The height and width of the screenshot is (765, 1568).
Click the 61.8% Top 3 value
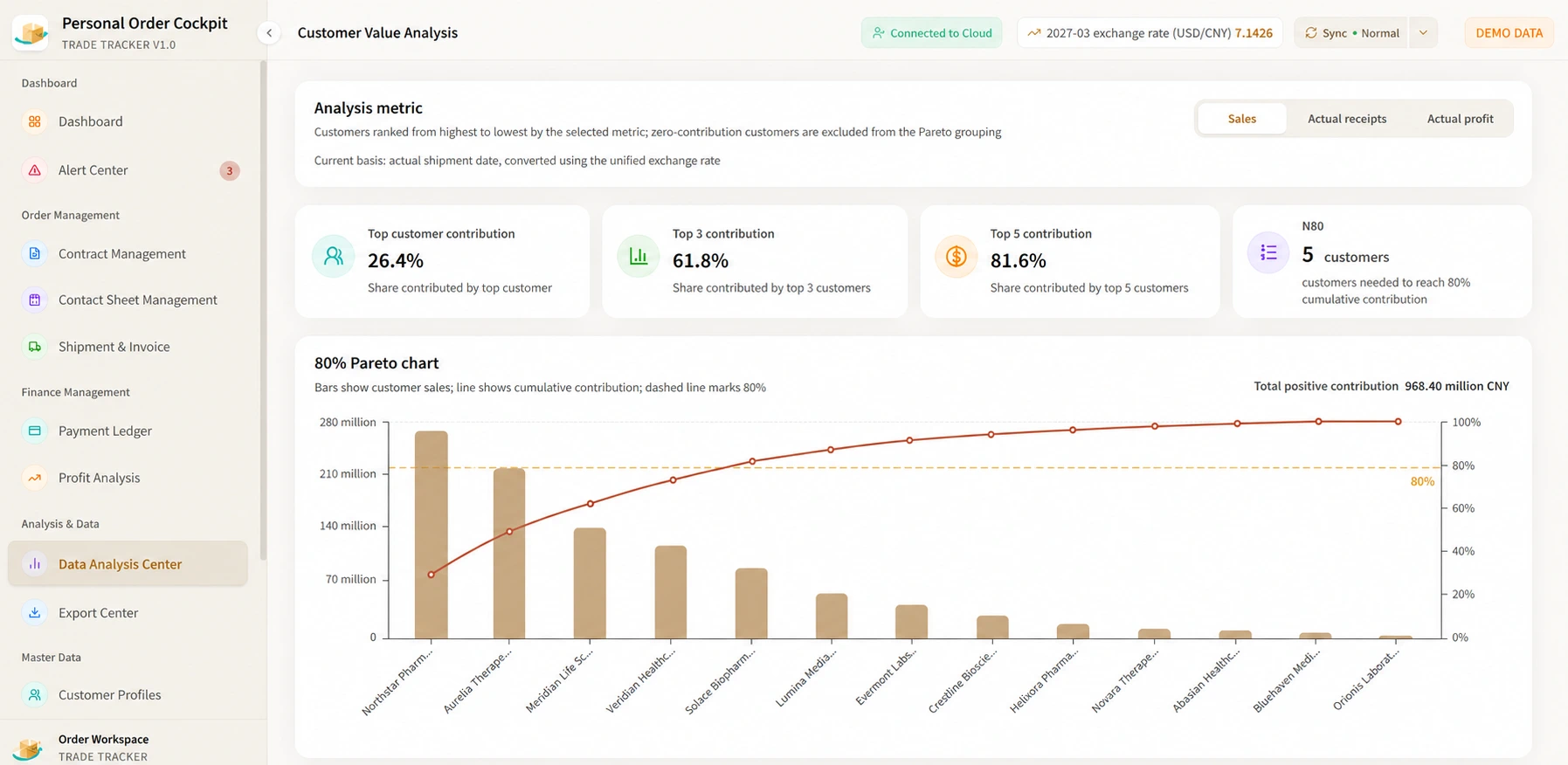(x=701, y=260)
